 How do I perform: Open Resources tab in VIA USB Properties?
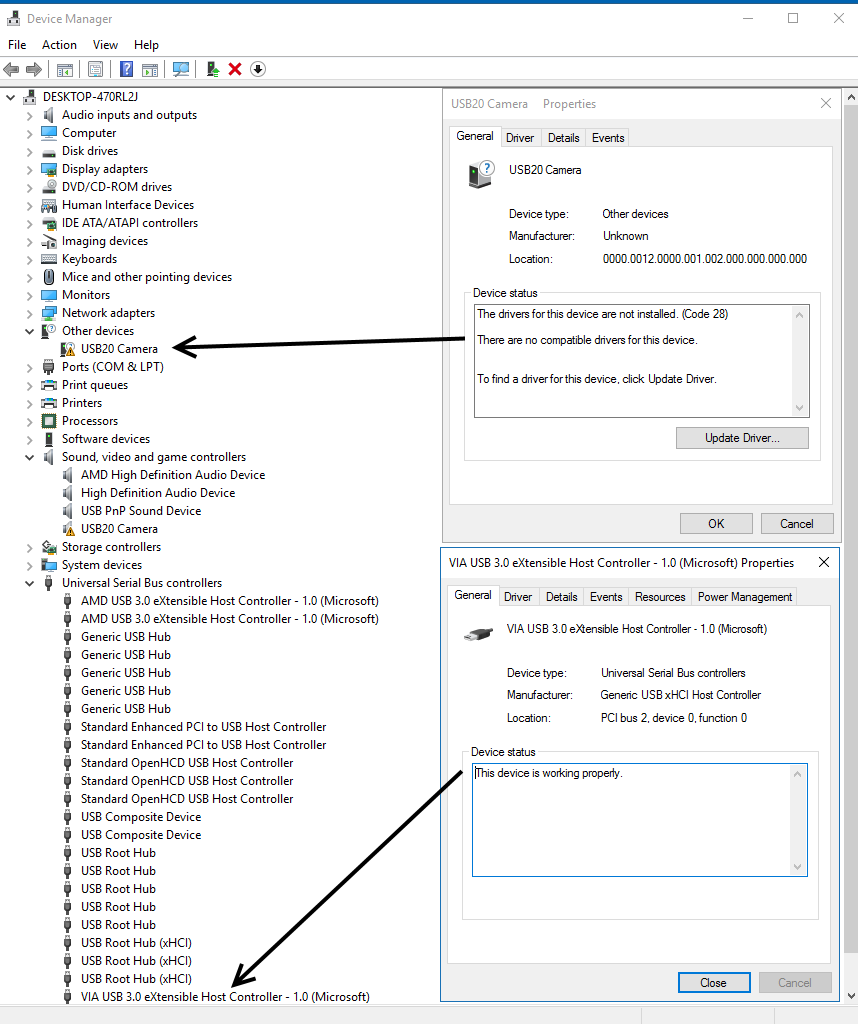tap(660, 597)
